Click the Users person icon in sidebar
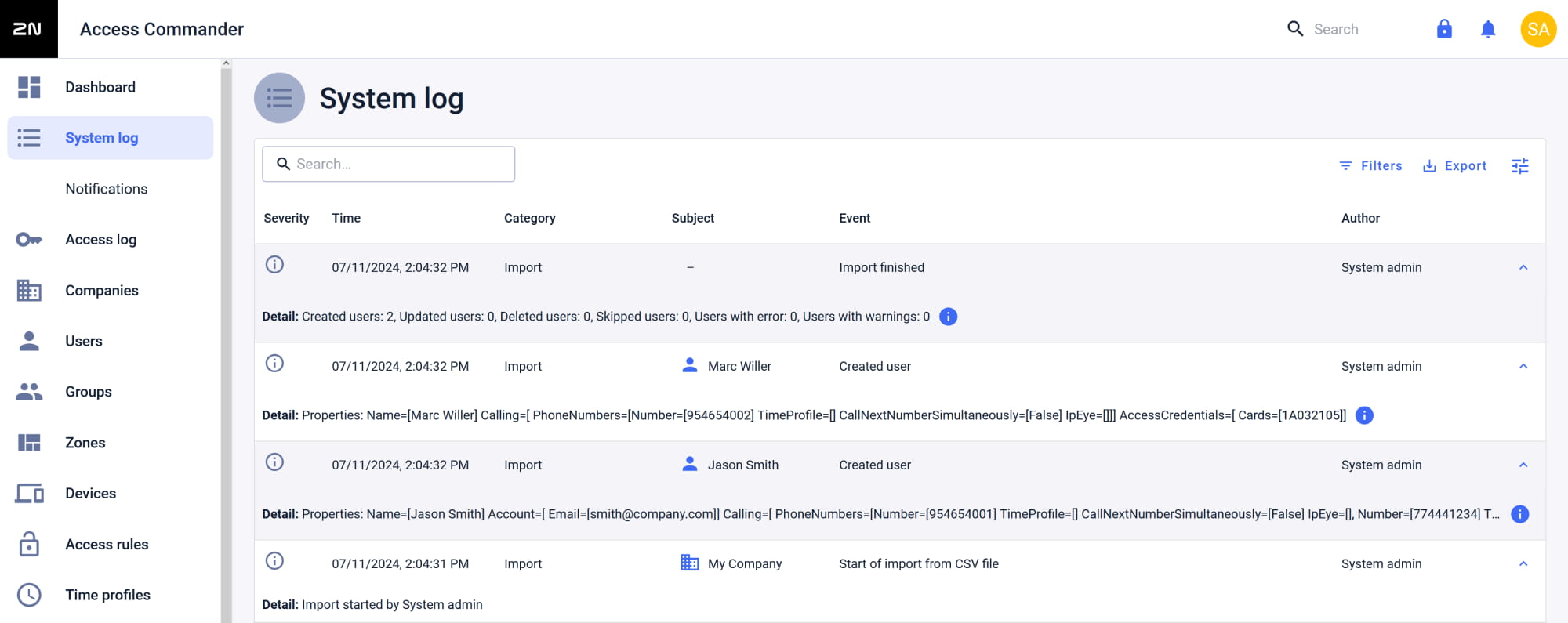The height and width of the screenshot is (623, 1568). point(29,341)
